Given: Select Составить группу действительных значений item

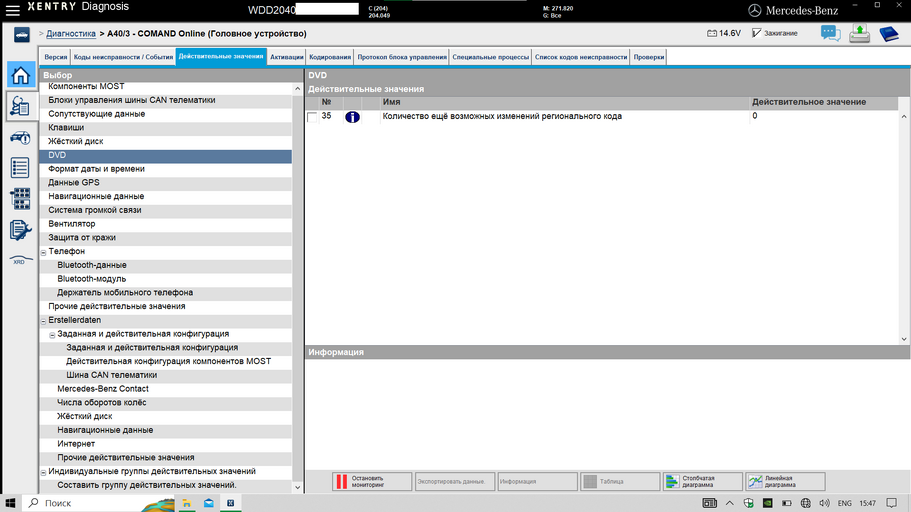Looking at the screenshot, I should 166,485.
